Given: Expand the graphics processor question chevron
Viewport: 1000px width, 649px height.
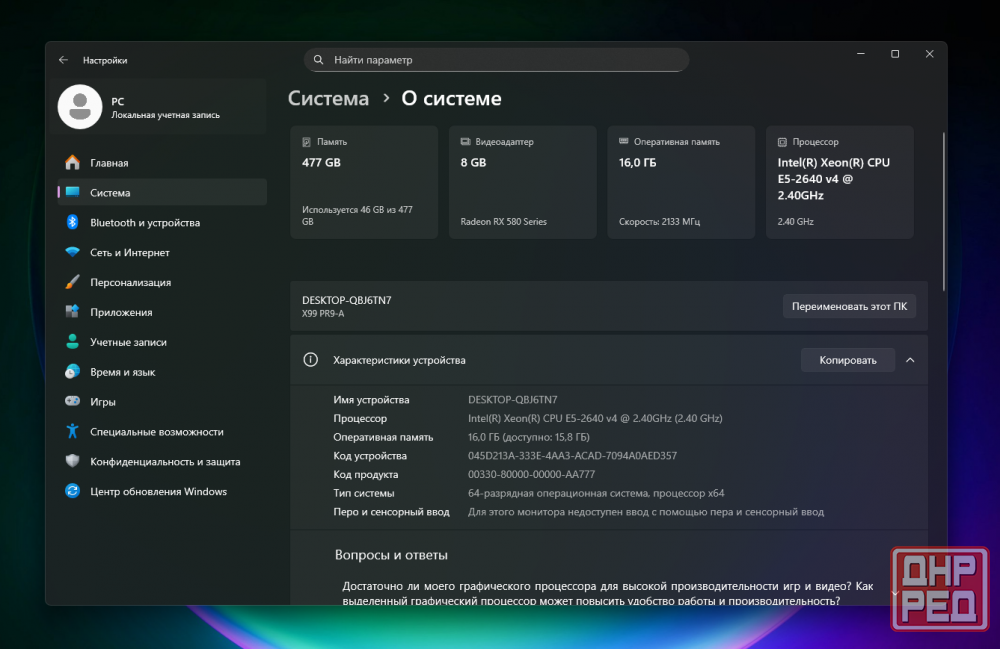Looking at the screenshot, I should pyautogui.click(x=895, y=593).
